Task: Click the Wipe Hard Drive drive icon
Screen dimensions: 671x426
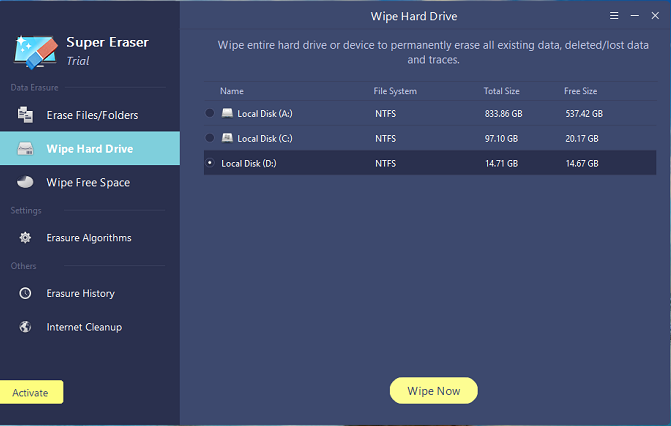Action: [25, 149]
